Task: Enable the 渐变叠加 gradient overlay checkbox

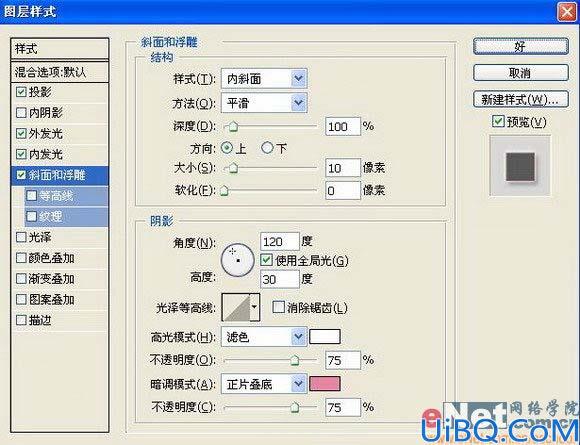Action: [x=21, y=279]
